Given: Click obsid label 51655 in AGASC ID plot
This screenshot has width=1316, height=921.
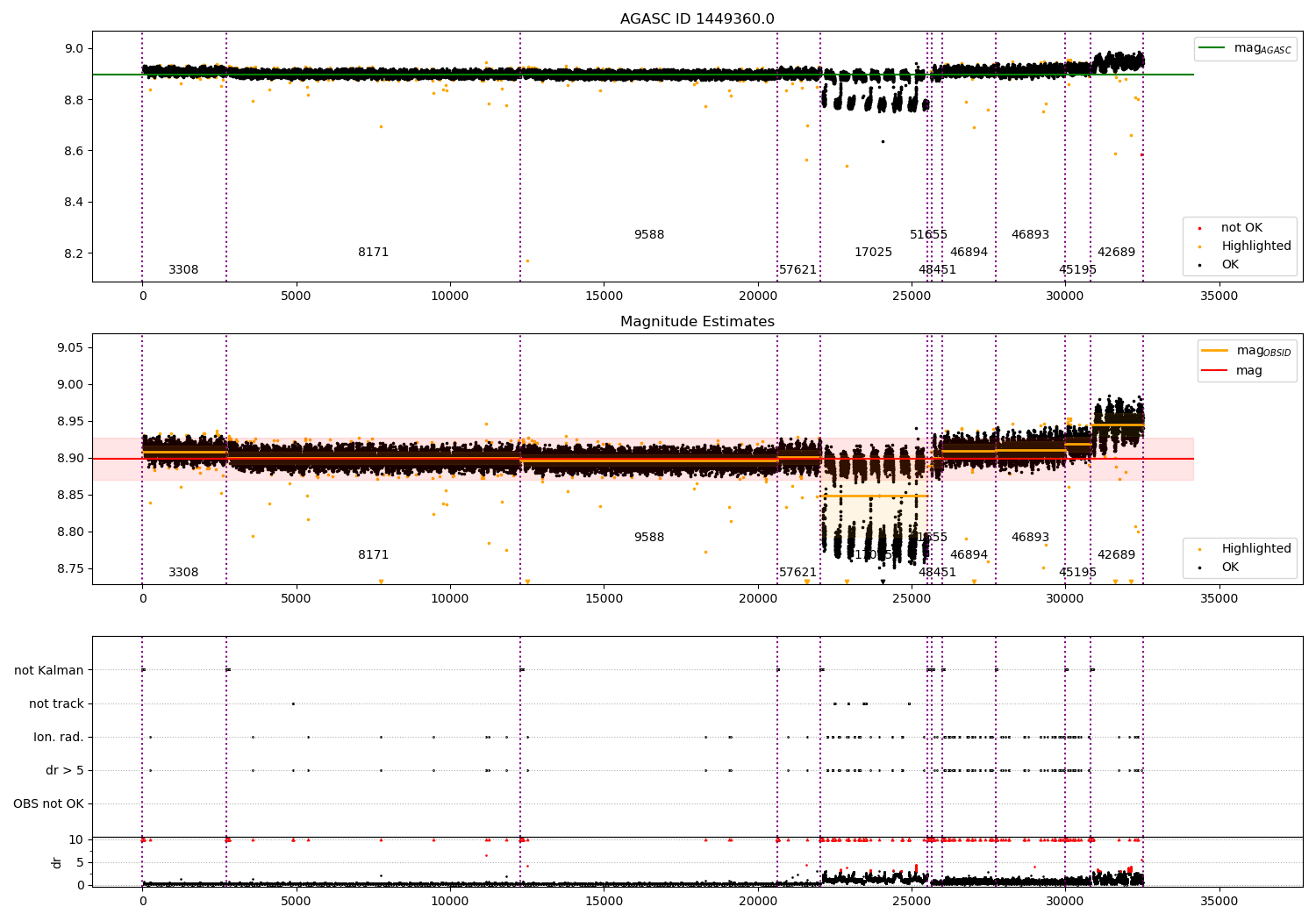Looking at the screenshot, I should (x=928, y=235).
